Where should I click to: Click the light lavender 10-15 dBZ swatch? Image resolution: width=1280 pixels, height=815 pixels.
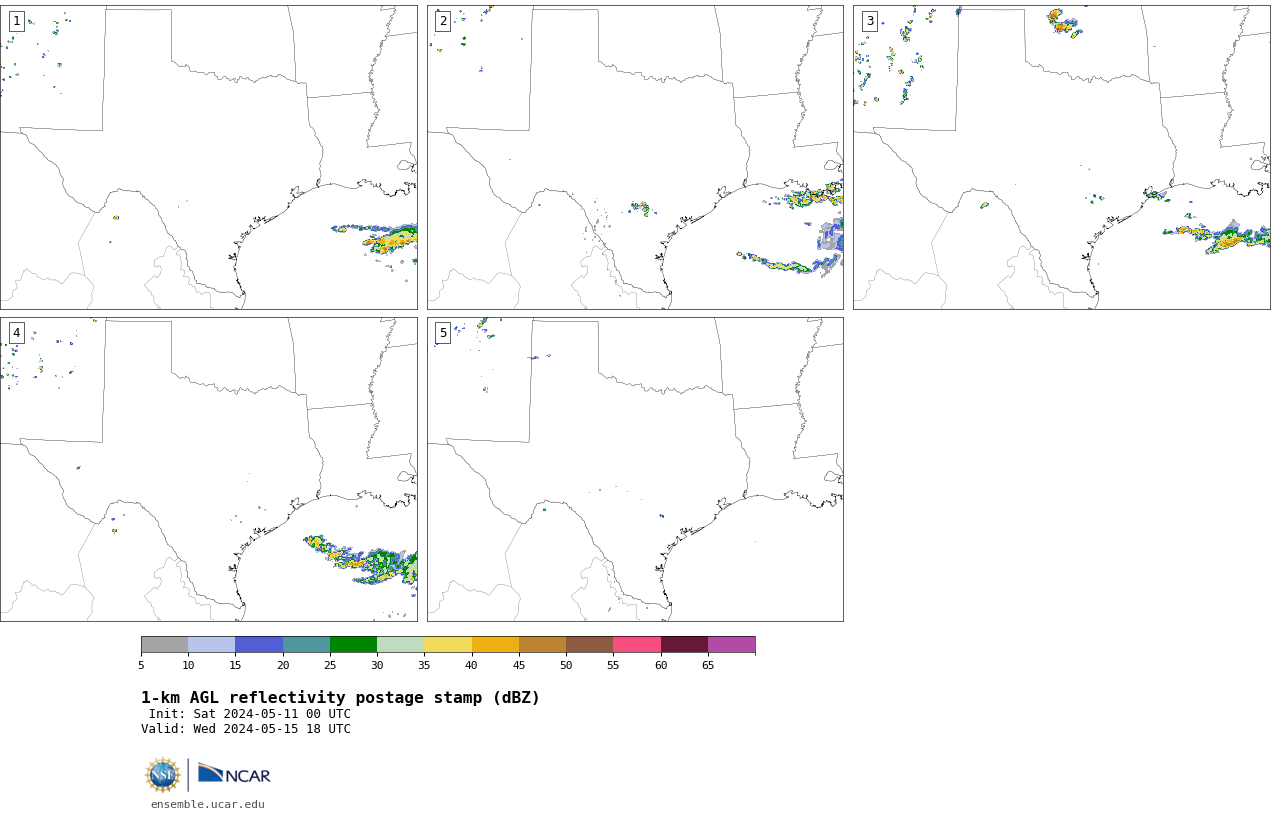pyautogui.click(x=211, y=645)
